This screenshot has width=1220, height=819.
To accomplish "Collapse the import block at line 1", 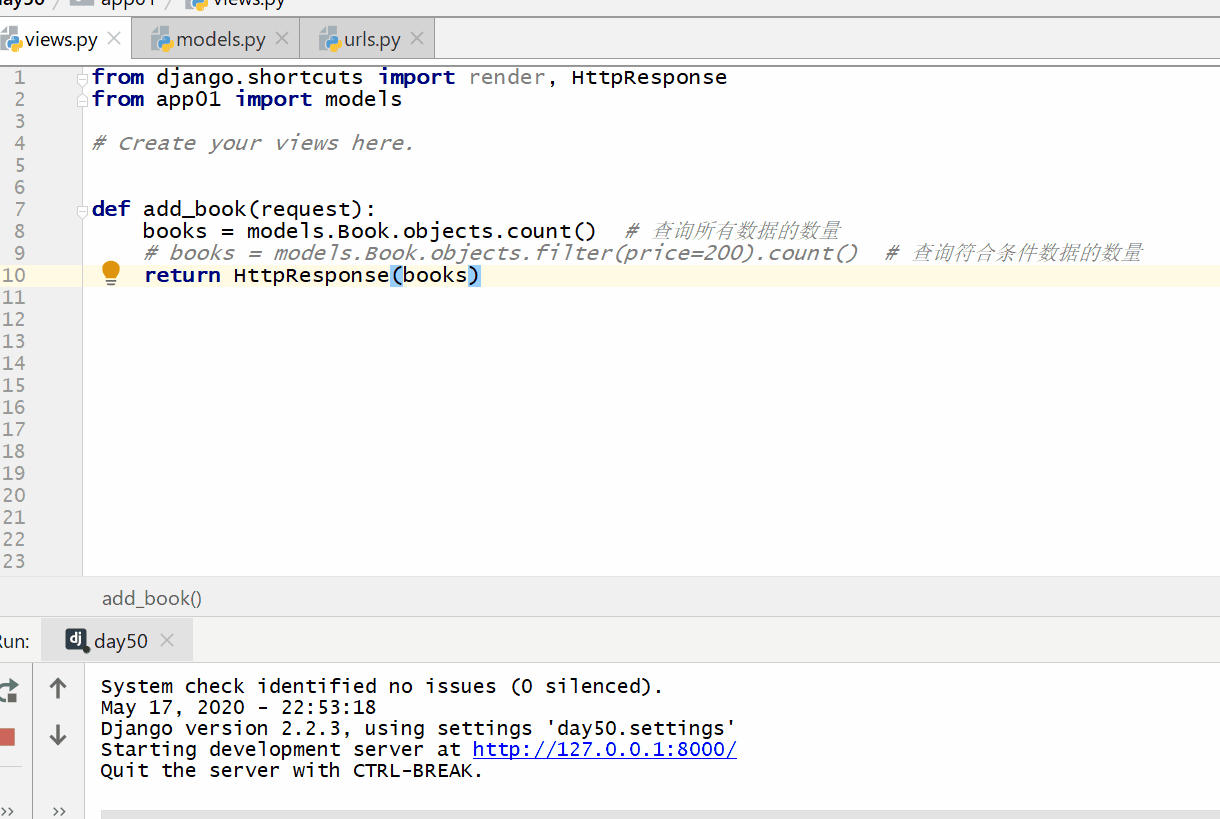I will 82,78.
